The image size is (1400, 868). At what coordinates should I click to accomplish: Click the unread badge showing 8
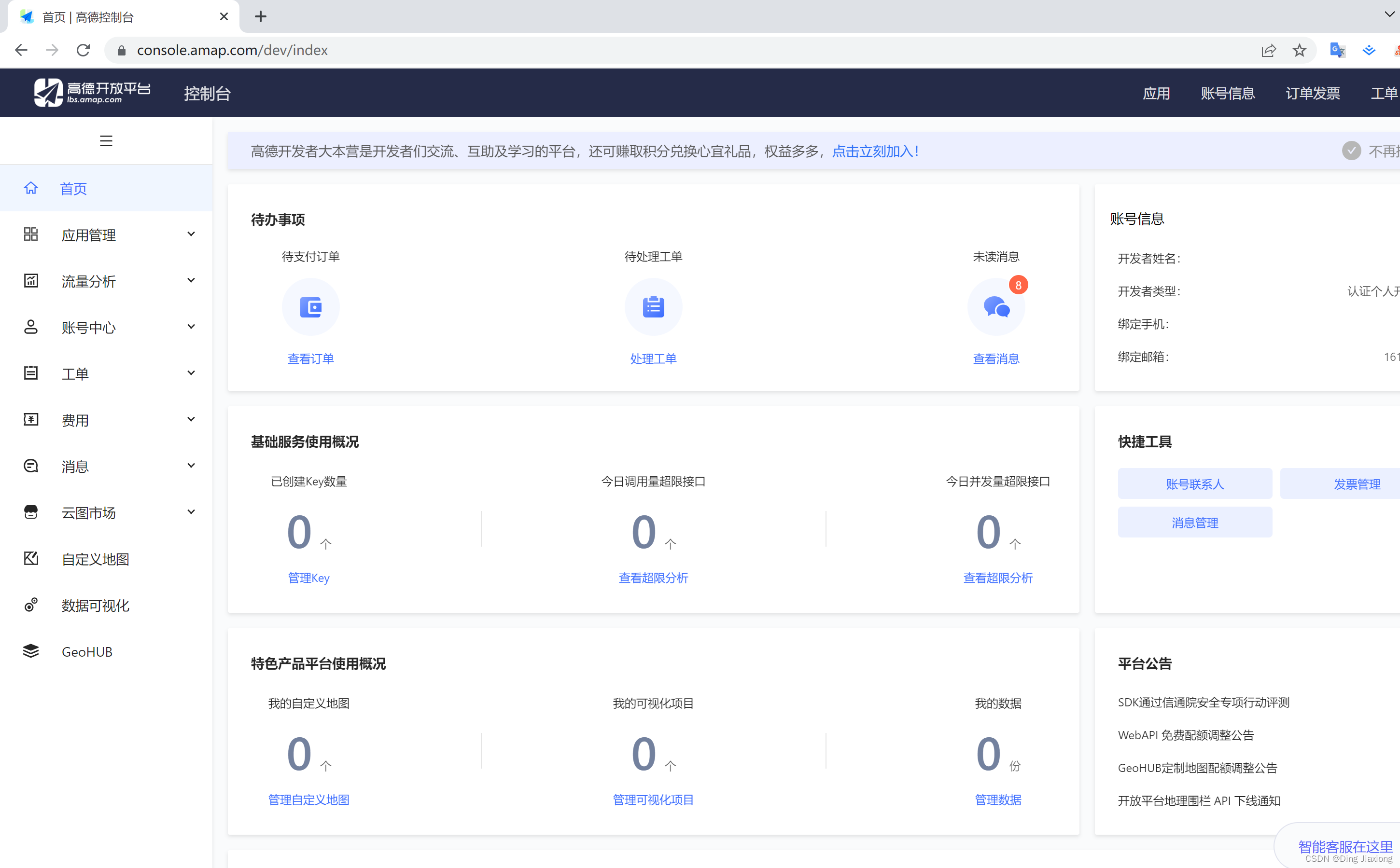1018,285
